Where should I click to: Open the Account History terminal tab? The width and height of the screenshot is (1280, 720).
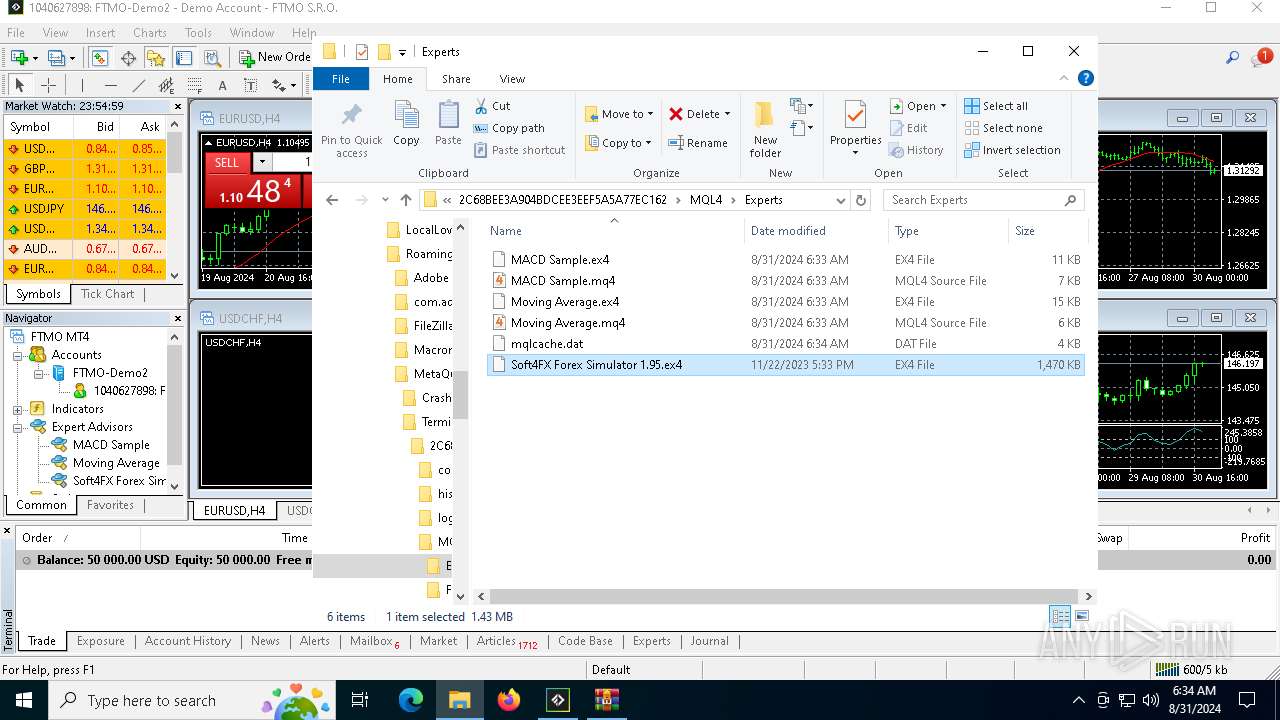pos(188,641)
